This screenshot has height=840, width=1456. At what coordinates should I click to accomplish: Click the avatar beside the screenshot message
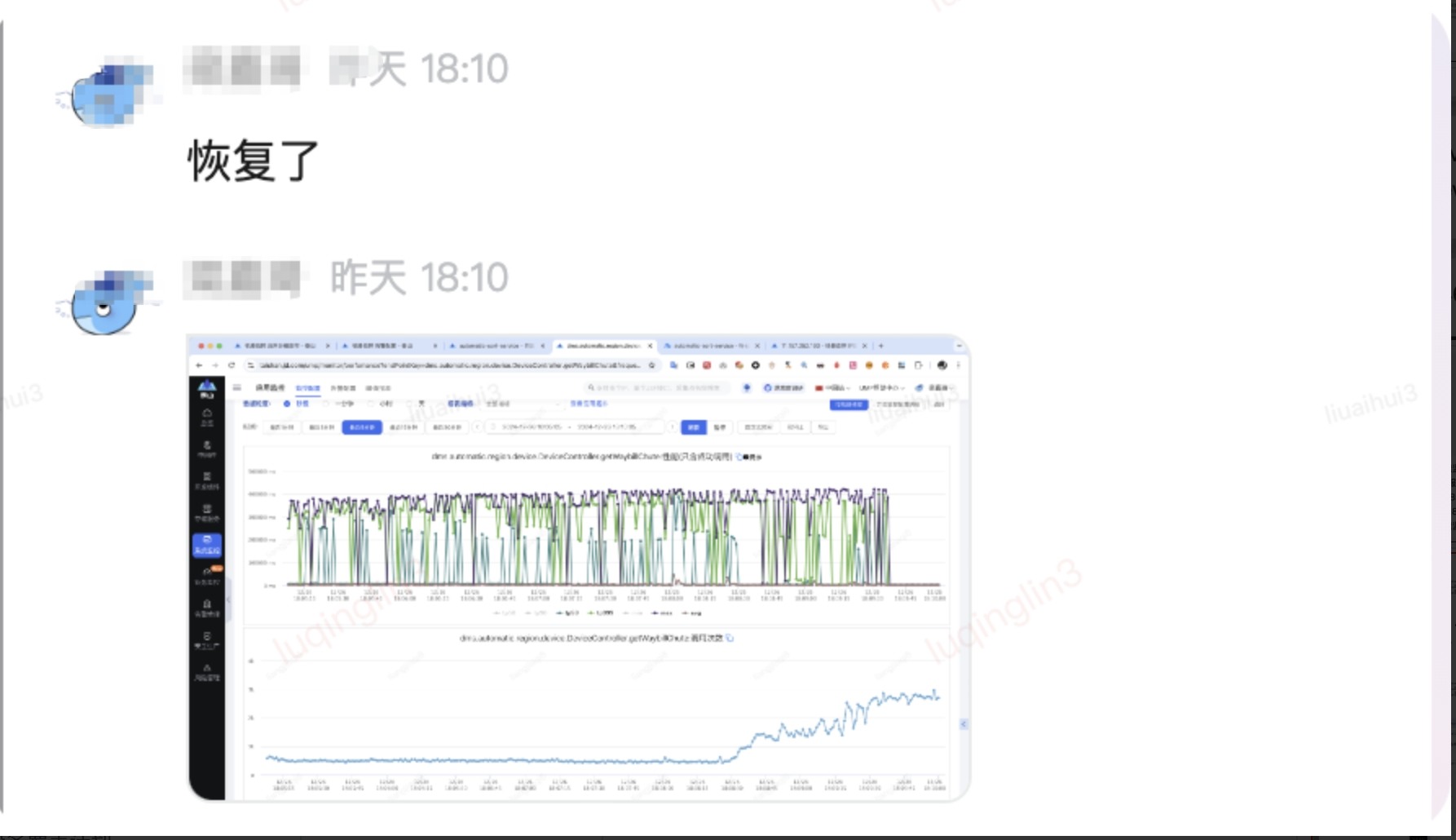tap(106, 302)
